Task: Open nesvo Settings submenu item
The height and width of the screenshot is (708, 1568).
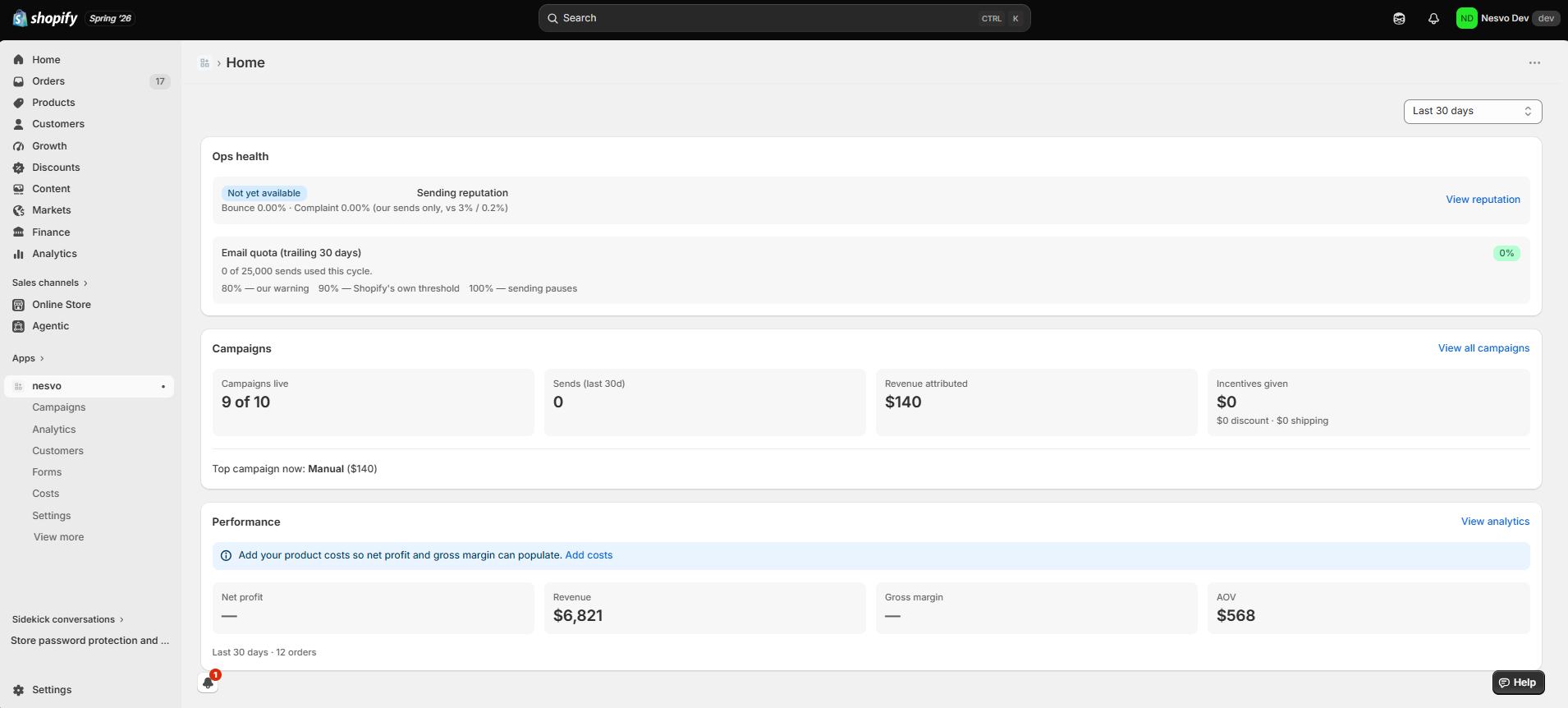Action: click(52, 516)
